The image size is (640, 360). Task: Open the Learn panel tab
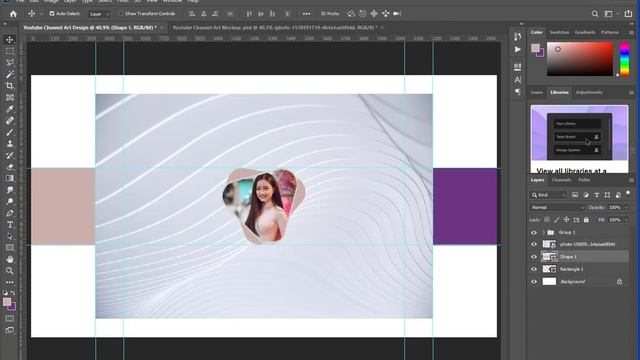point(537,92)
